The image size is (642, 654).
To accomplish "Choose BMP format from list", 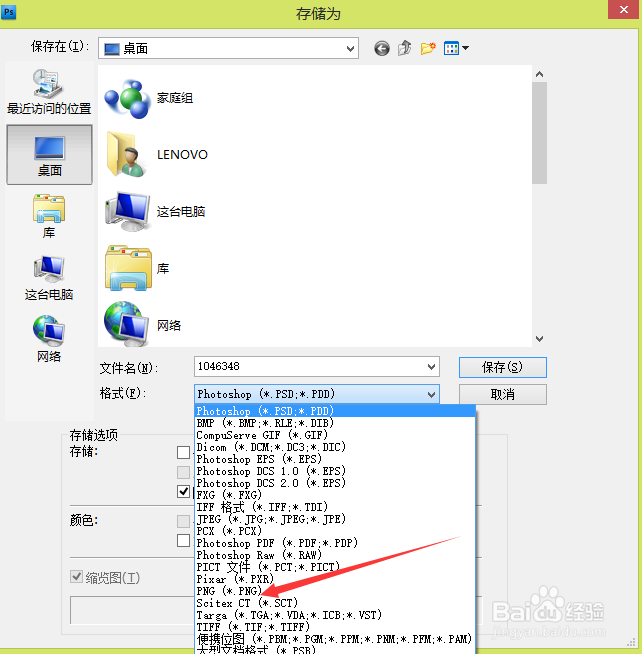I will 335,423.
